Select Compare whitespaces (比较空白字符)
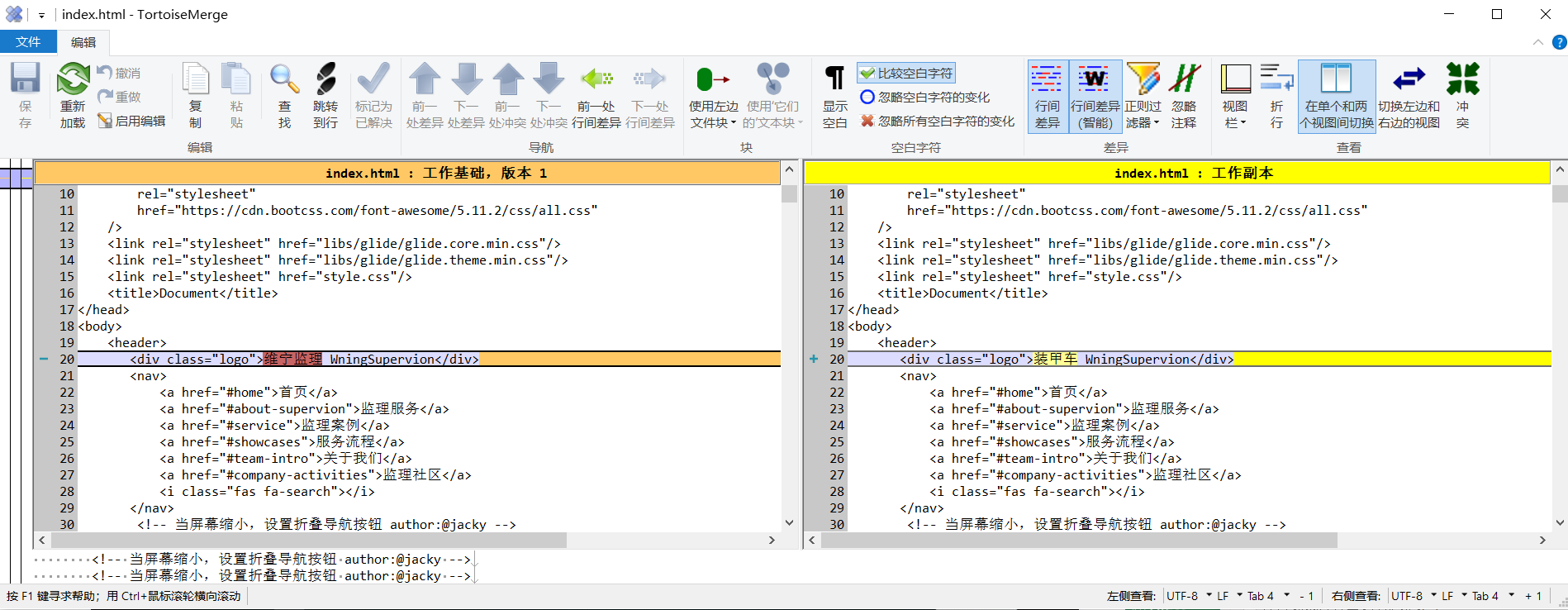The image size is (1568, 610). (906, 73)
